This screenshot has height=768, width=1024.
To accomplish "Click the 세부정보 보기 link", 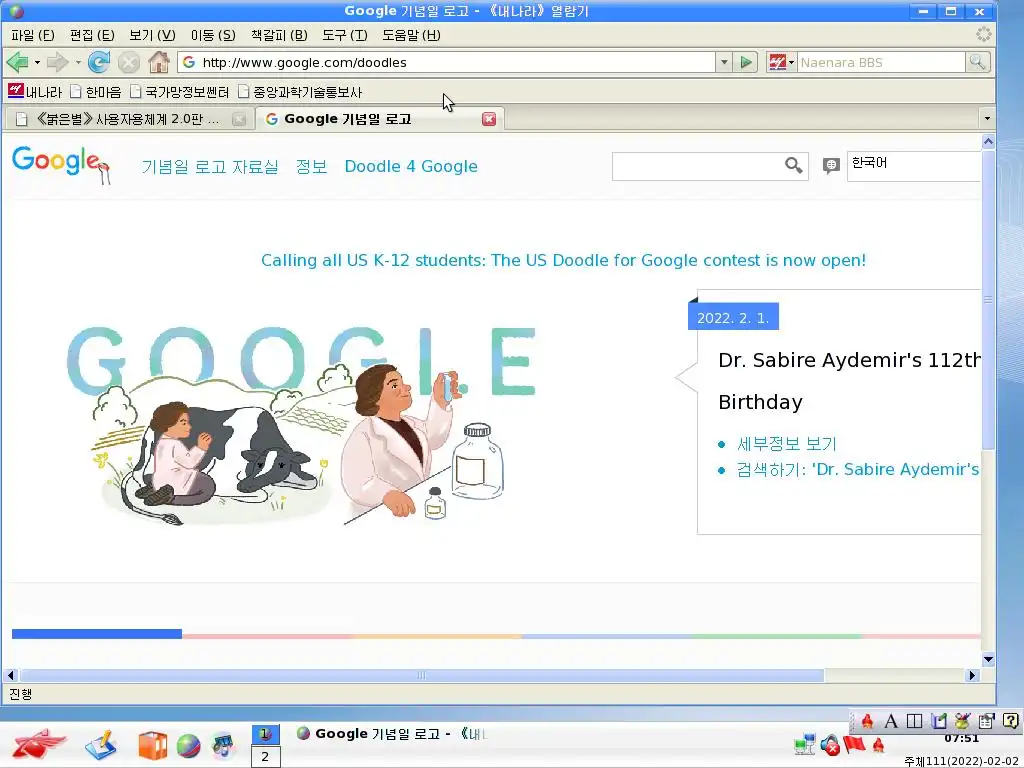I will click(x=786, y=444).
